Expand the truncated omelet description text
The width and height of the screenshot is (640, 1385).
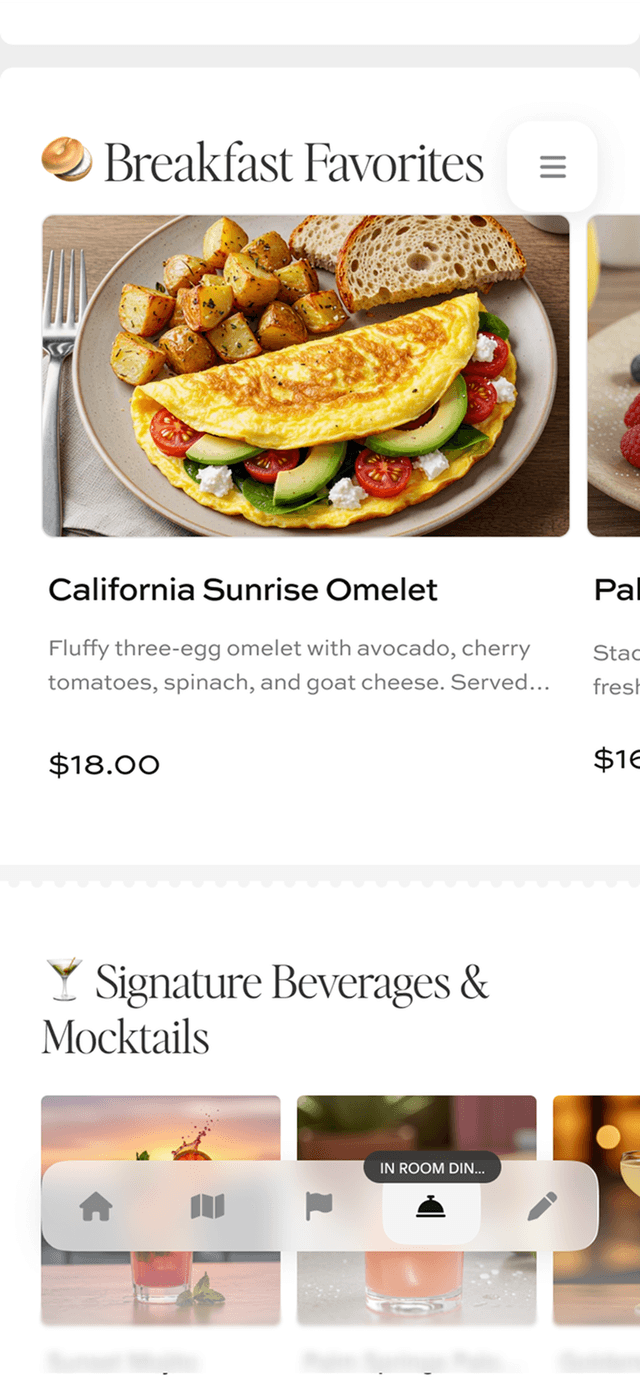(x=298, y=666)
